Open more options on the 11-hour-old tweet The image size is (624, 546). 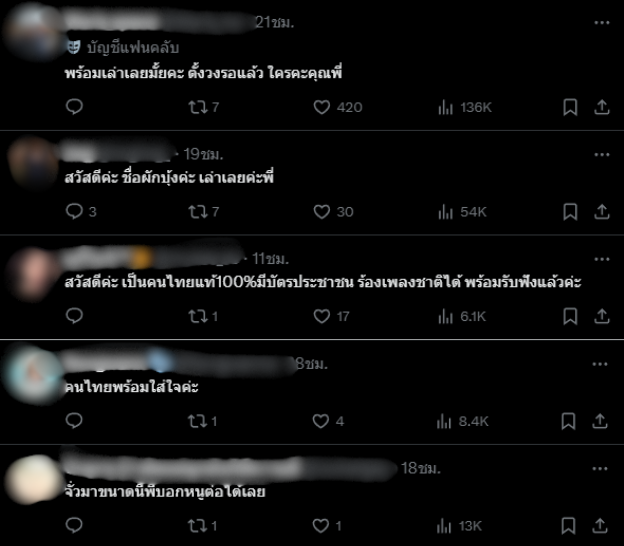click(x=602, y=259)
